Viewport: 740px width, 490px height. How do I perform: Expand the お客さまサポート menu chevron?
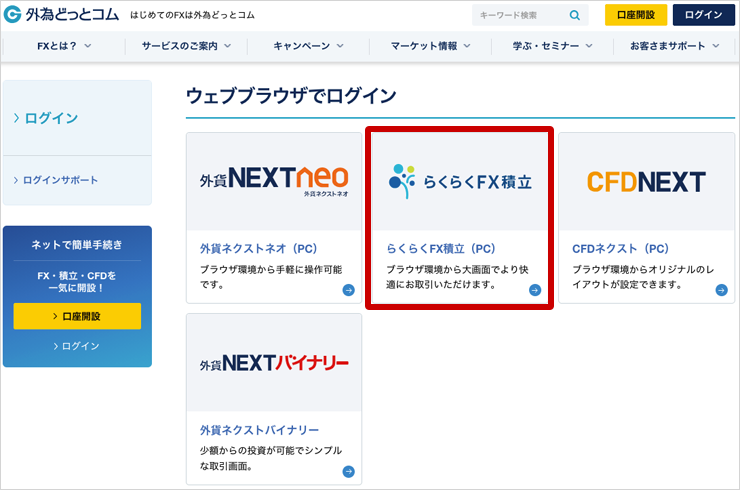click(x=716, y=46)
